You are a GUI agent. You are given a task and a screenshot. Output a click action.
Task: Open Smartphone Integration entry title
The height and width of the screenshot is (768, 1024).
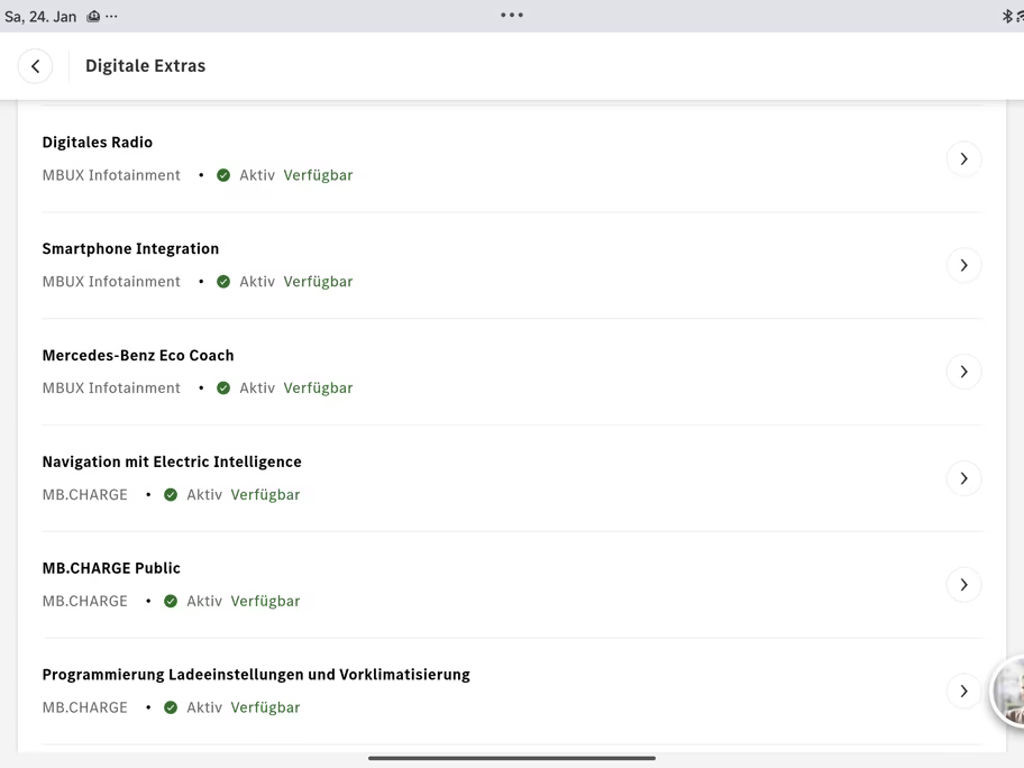pyautogui.click(x=130, y=249)
